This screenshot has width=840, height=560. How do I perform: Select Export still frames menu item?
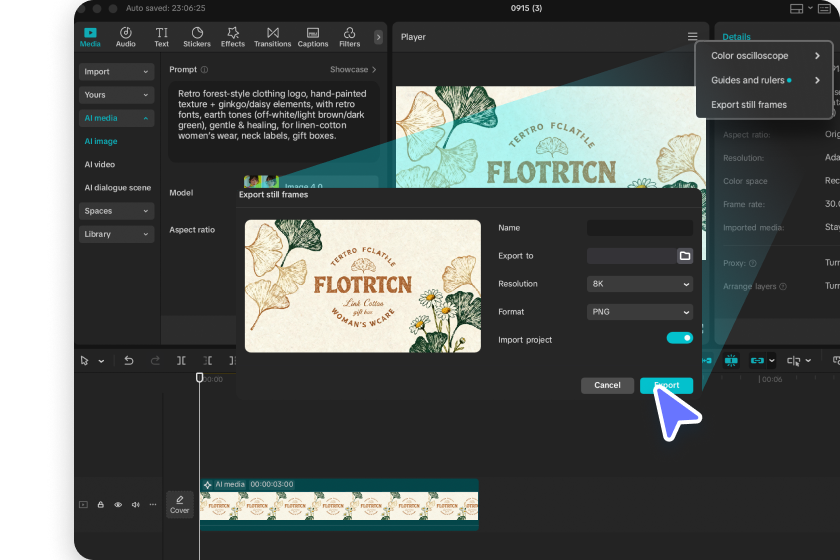(749, 104)
